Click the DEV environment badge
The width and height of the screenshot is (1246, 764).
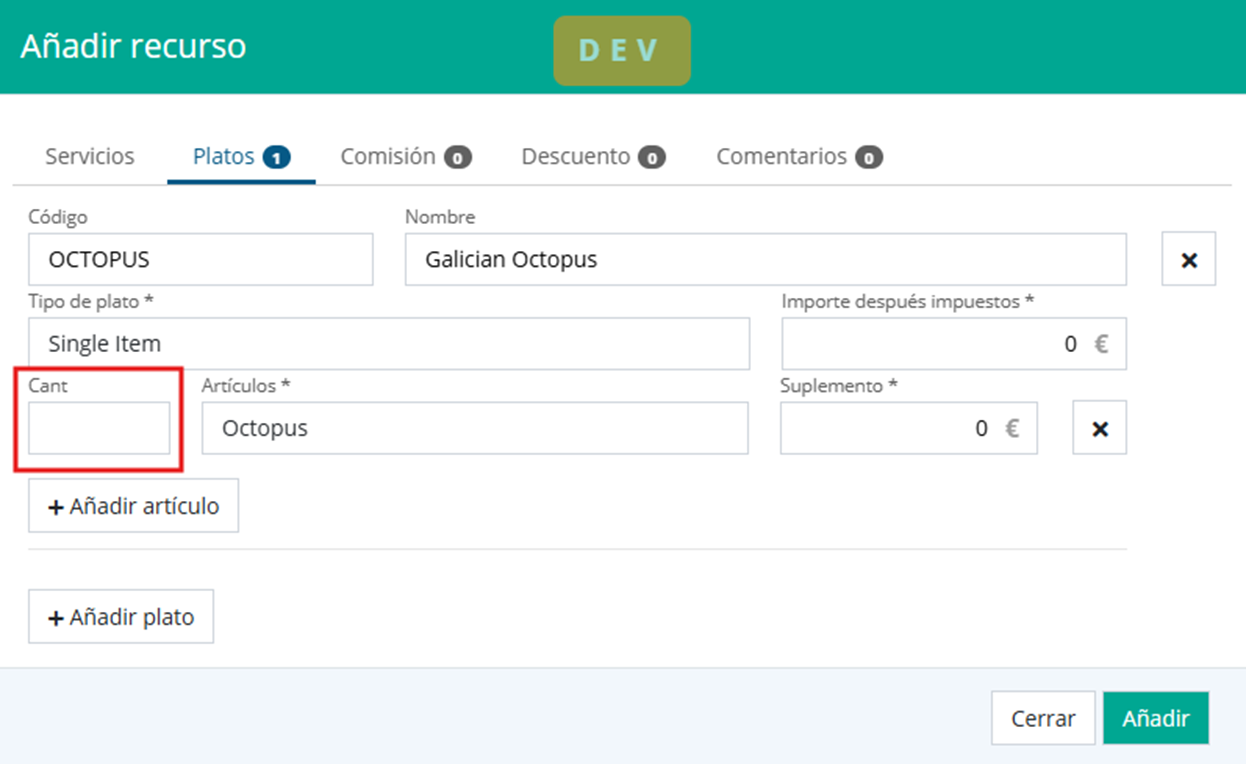click(622, 51)
